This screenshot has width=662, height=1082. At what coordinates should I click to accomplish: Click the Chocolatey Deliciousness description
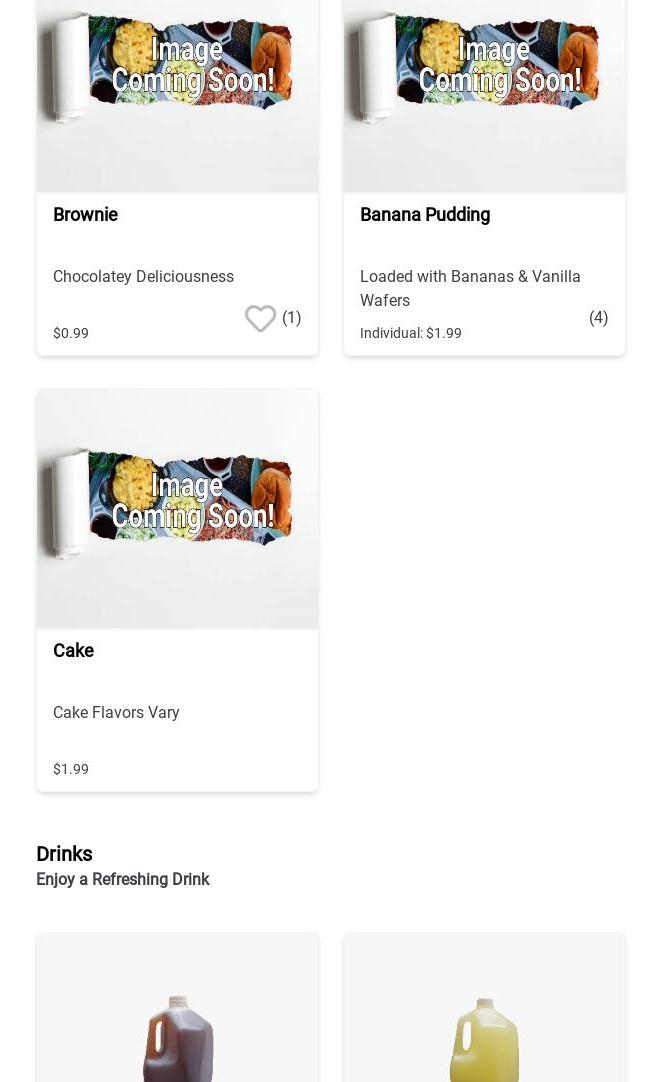[143, 277]
